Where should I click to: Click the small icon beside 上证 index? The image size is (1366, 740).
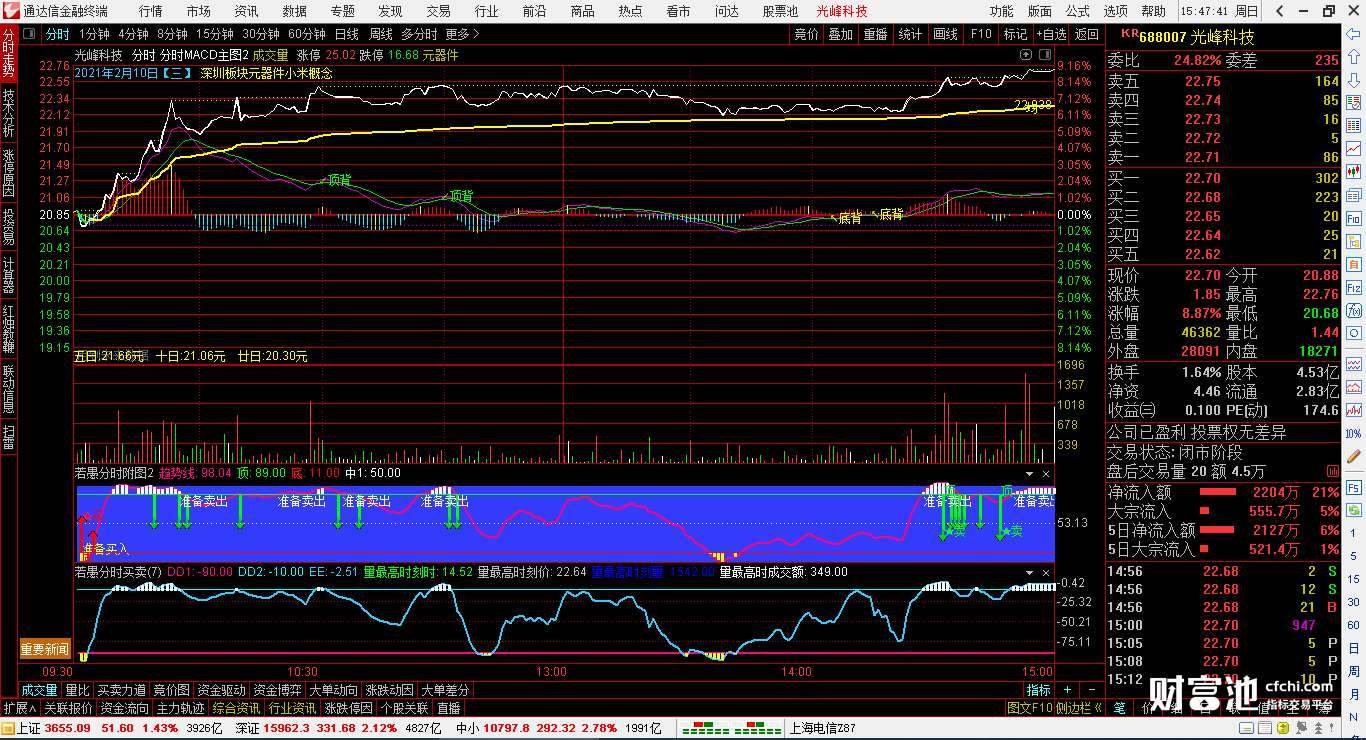8,728
